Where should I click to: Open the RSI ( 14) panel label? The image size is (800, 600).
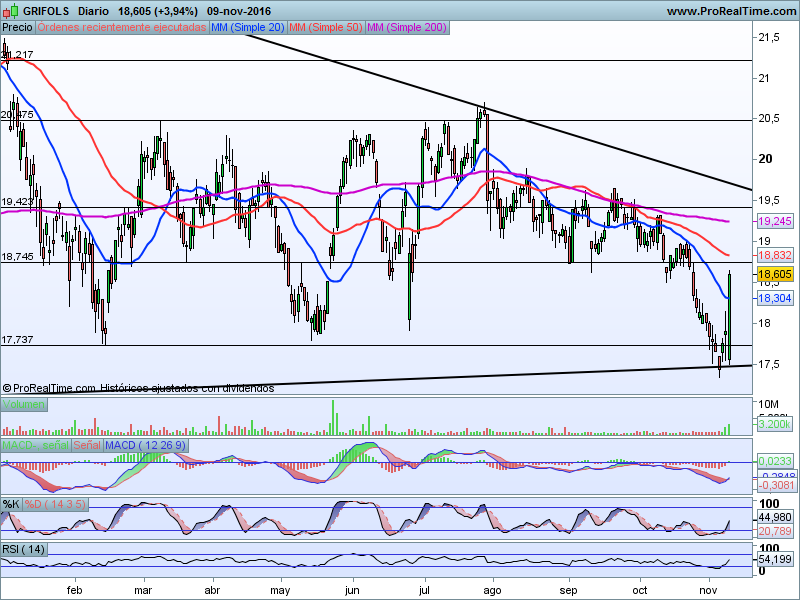[24, 549]
